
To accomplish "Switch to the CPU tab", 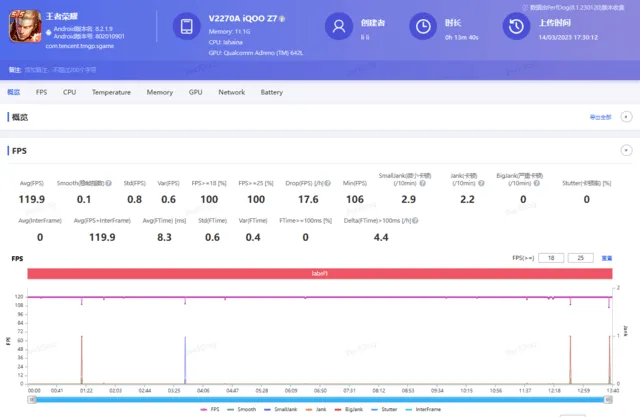I will pyautogui.click(x=69, y=92).
